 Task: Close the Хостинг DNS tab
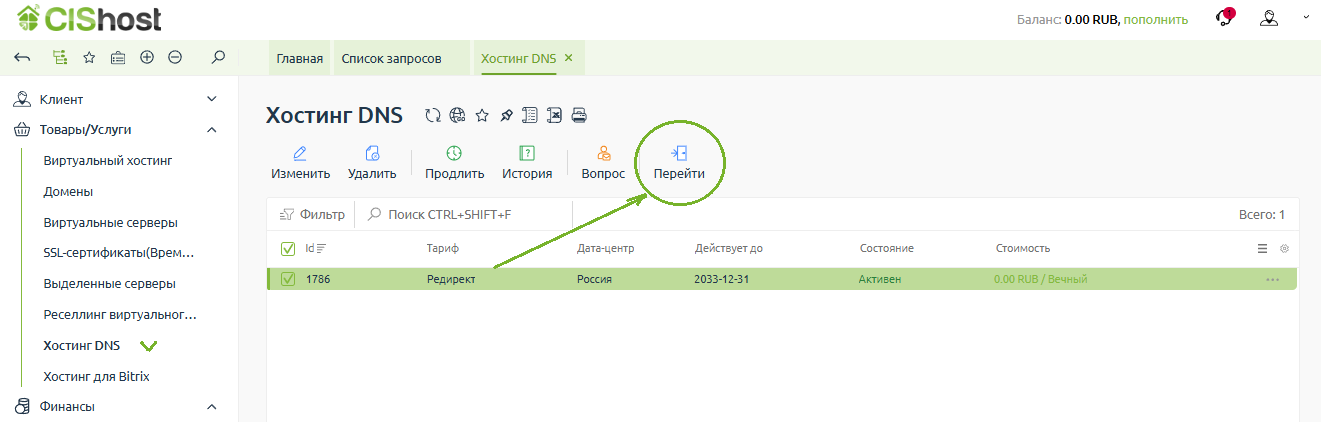(x=569, y=58)
